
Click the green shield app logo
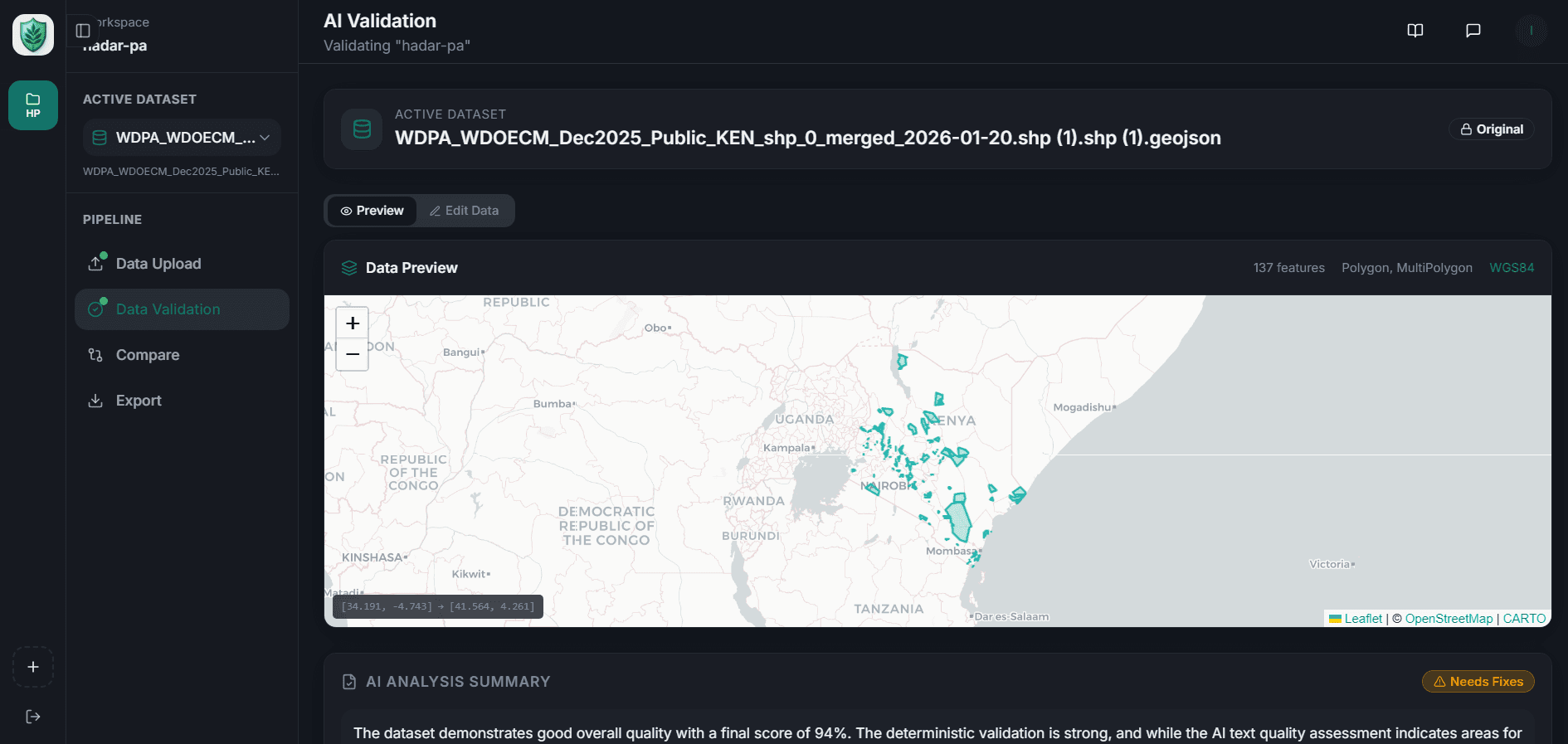(x=33, y=35)
